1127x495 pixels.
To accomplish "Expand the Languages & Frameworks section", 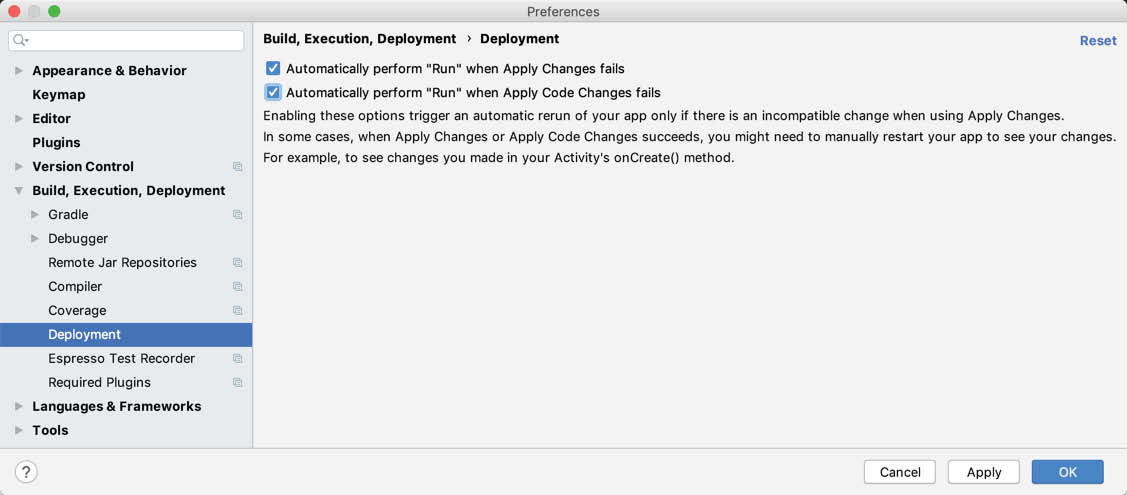I will point(19,407).
